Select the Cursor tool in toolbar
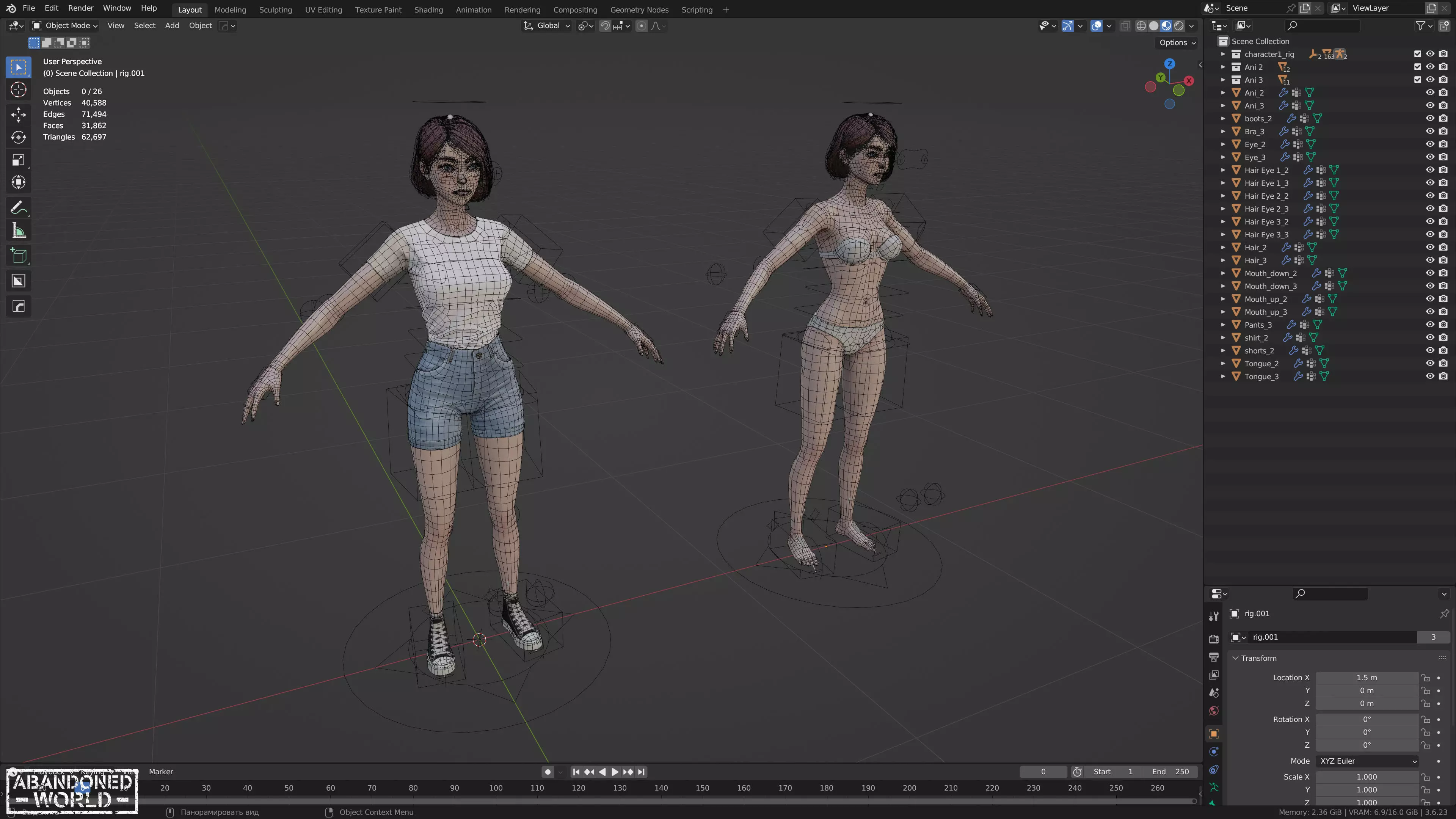 [19, 90]
